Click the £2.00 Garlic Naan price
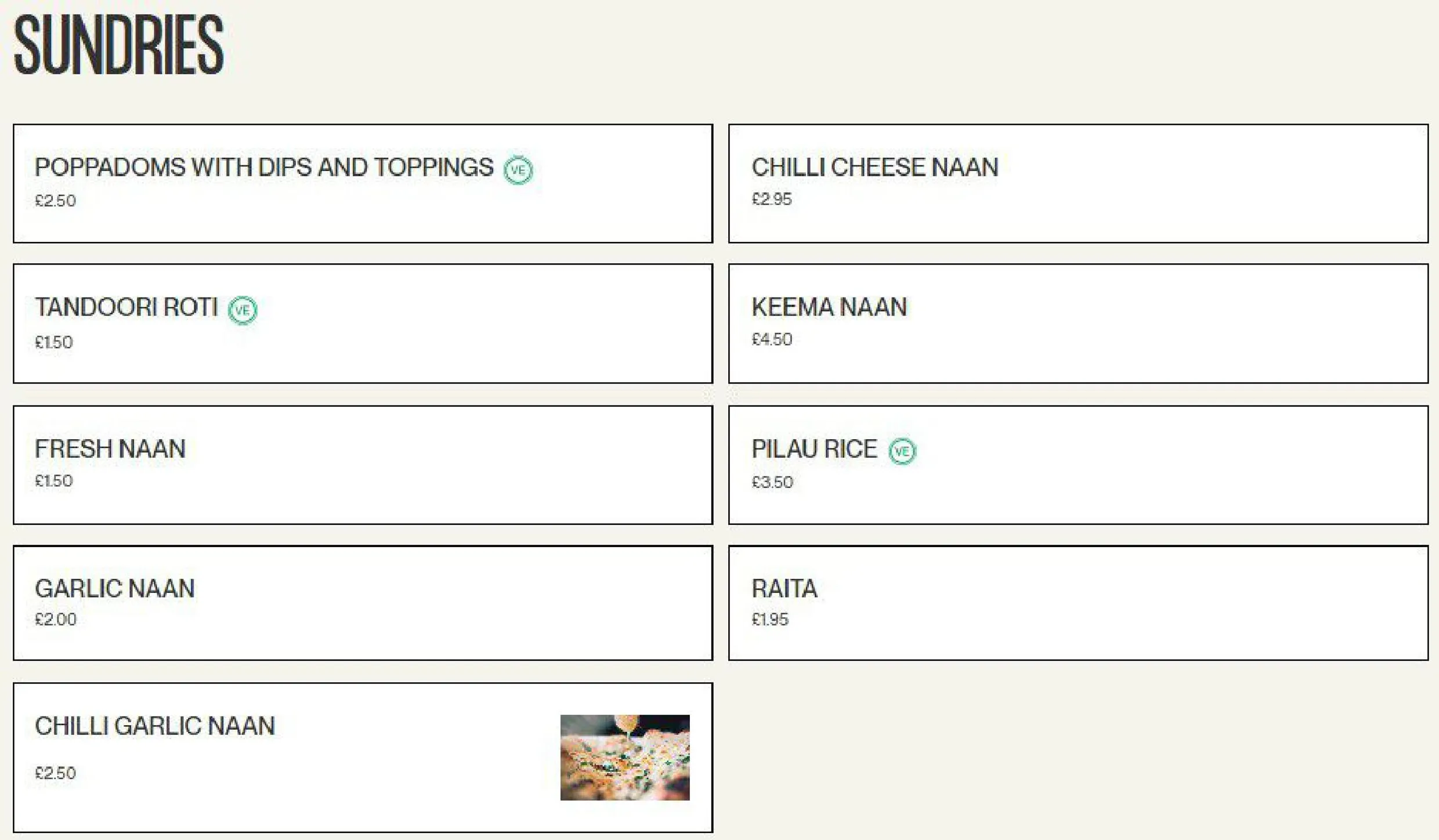The height and width of the screenshot is (840, 1439). tap(56, 620)
